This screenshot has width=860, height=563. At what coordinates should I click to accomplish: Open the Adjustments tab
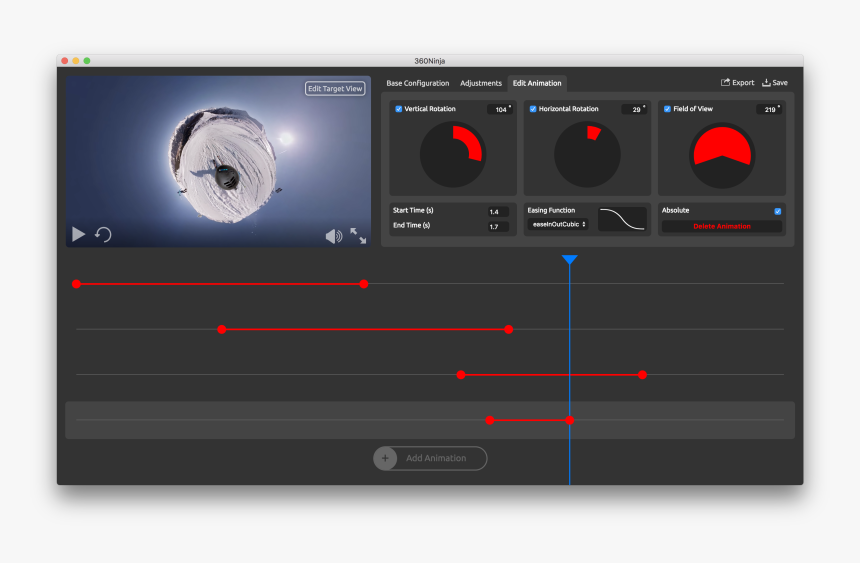point(481,83)
